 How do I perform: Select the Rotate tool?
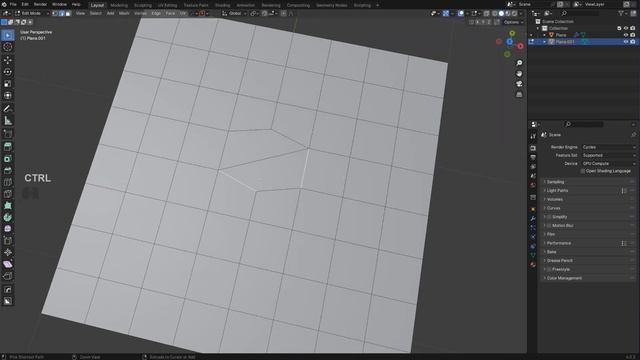pos(8,72)
